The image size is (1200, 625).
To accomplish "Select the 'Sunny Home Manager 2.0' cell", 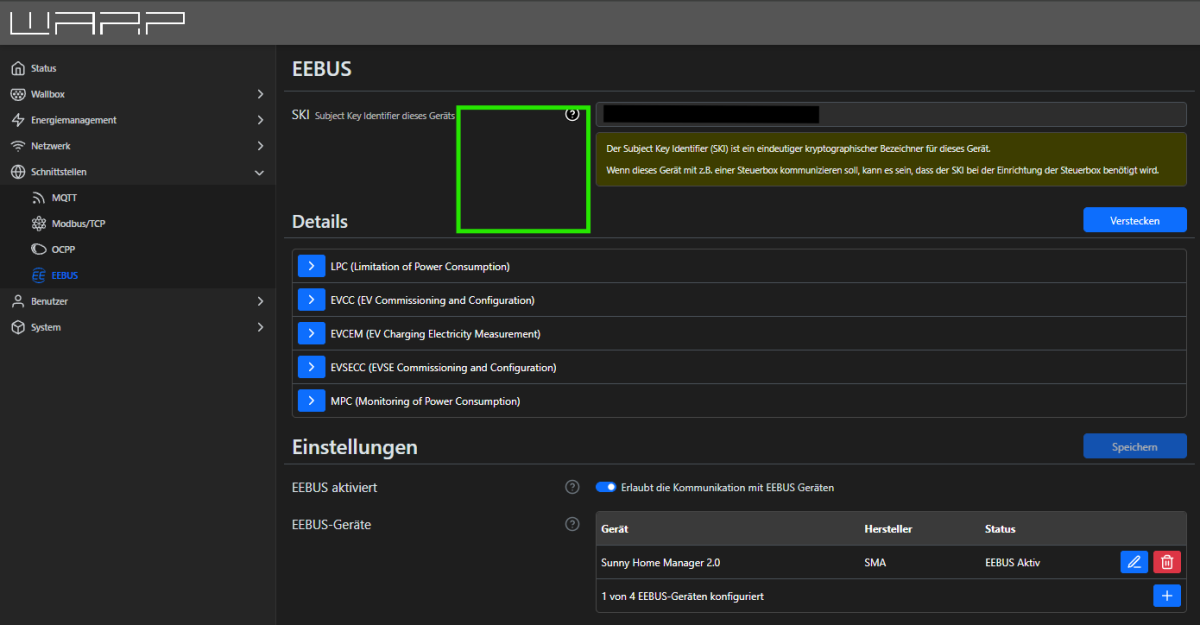I will [660, 563].
